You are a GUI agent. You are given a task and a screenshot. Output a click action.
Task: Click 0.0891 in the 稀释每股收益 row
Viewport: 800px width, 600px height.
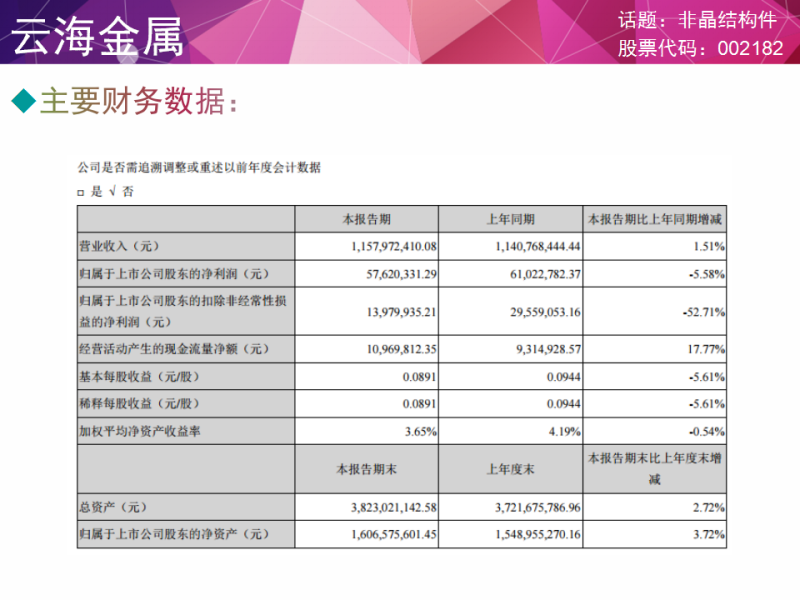click(419, 404)
